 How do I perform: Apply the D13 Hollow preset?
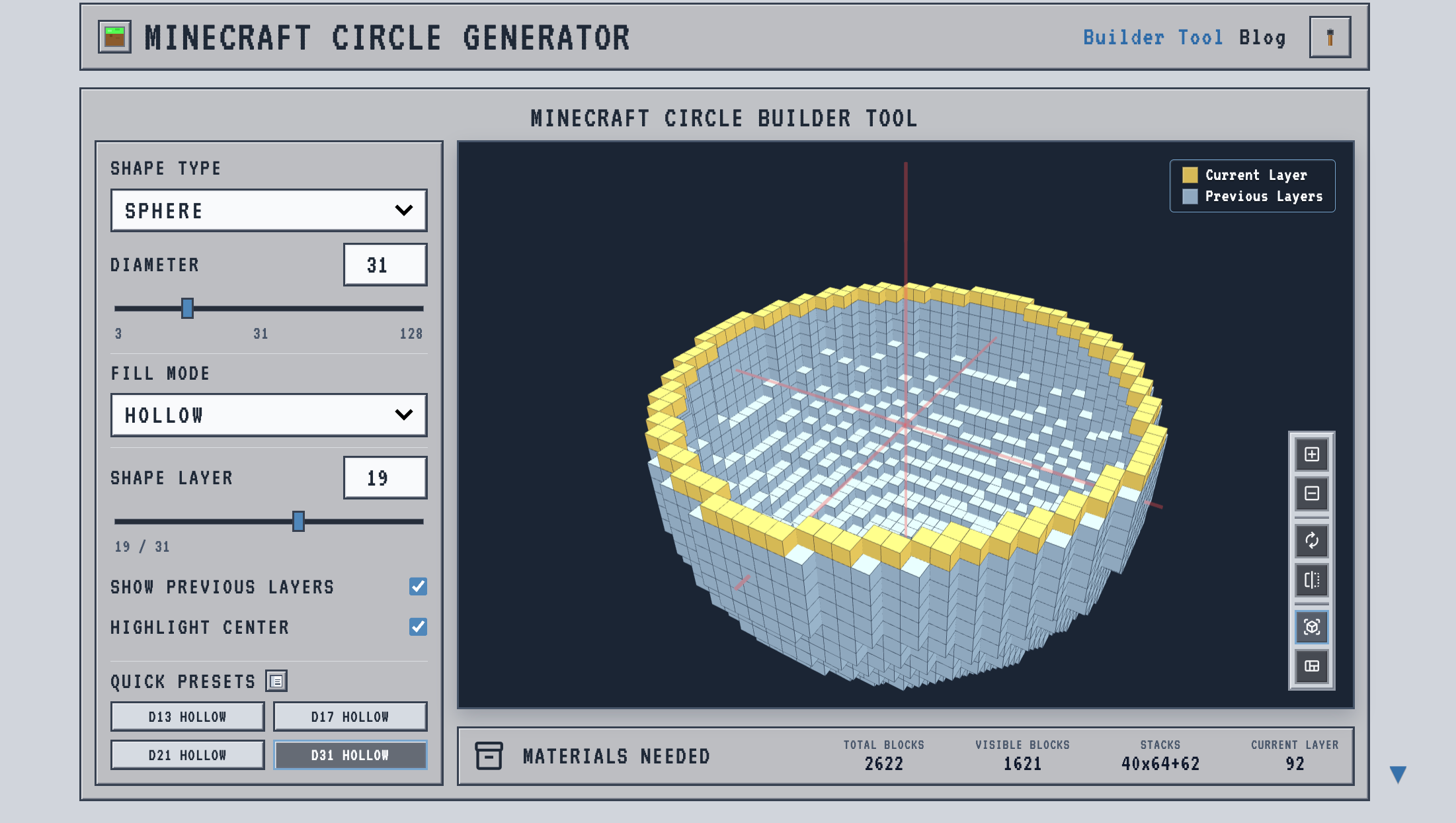click(187, 716)
